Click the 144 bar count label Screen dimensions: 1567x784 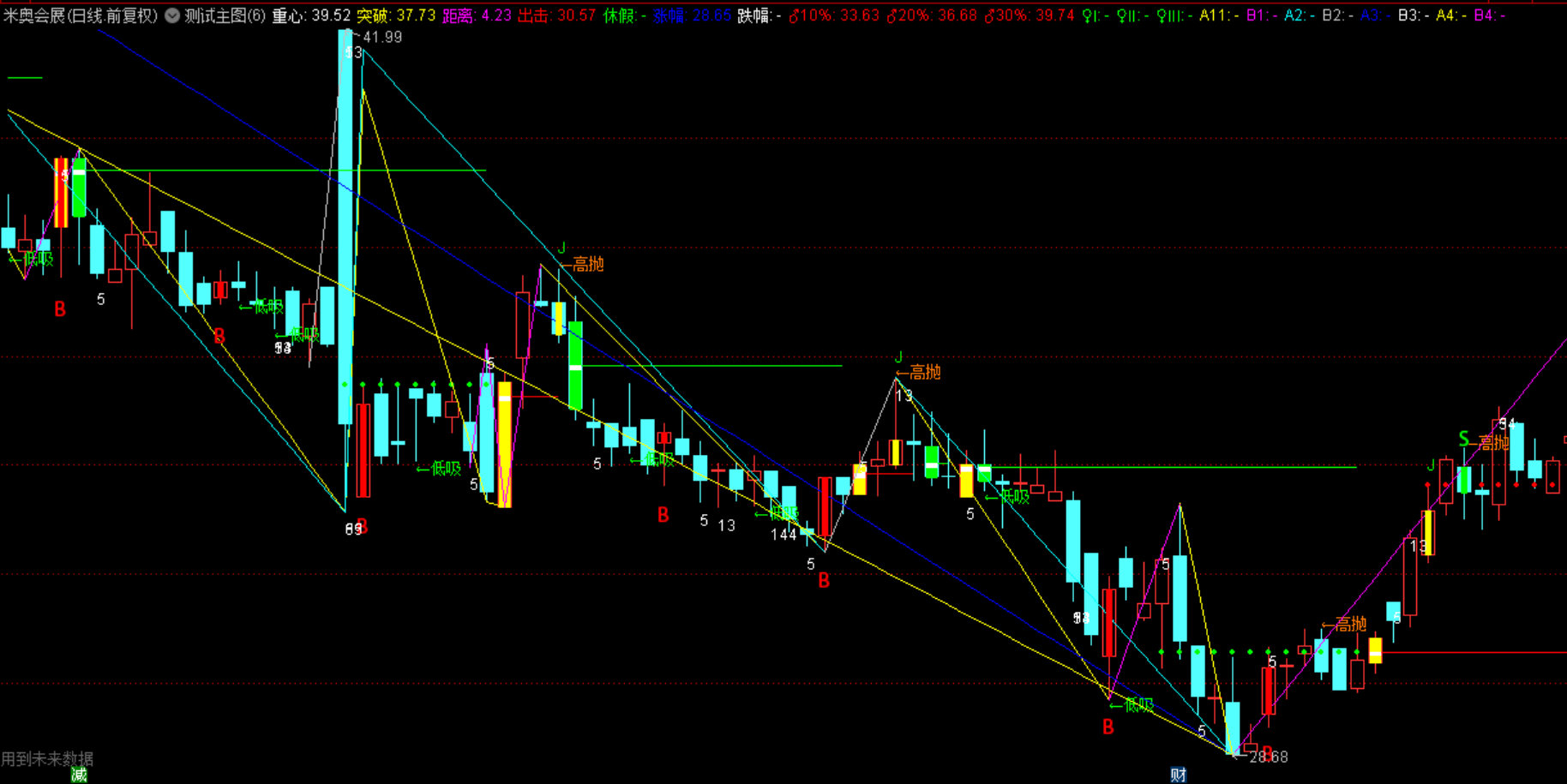pyautogui.click(x=783, y=535)
